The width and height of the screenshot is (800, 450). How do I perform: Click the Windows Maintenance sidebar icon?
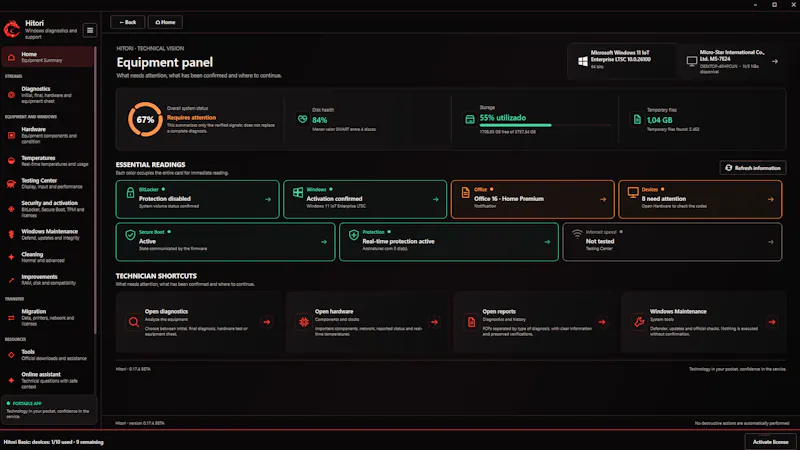tap(11, 234)
